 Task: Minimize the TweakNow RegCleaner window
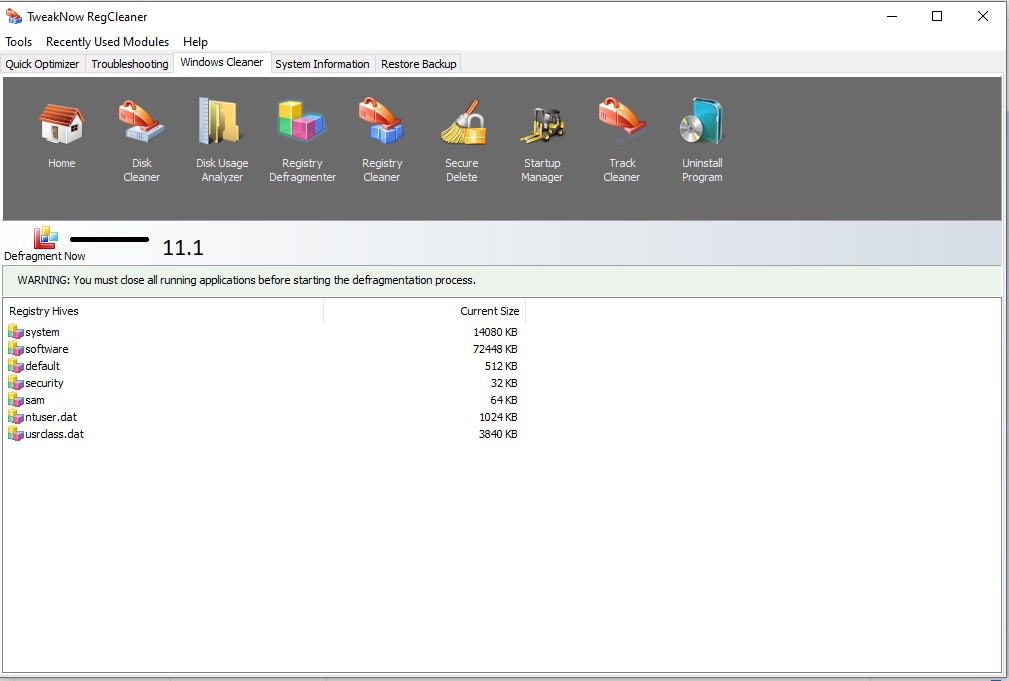pos(892,16)
